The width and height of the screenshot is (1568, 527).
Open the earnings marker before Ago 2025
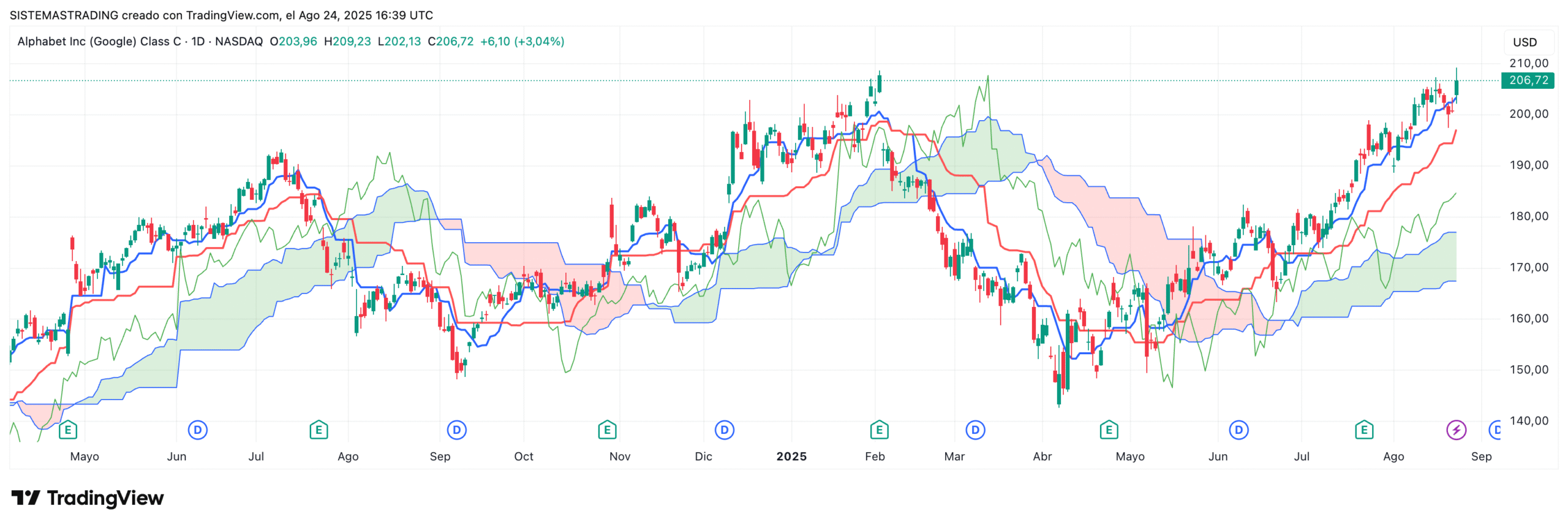(1363, 430)
